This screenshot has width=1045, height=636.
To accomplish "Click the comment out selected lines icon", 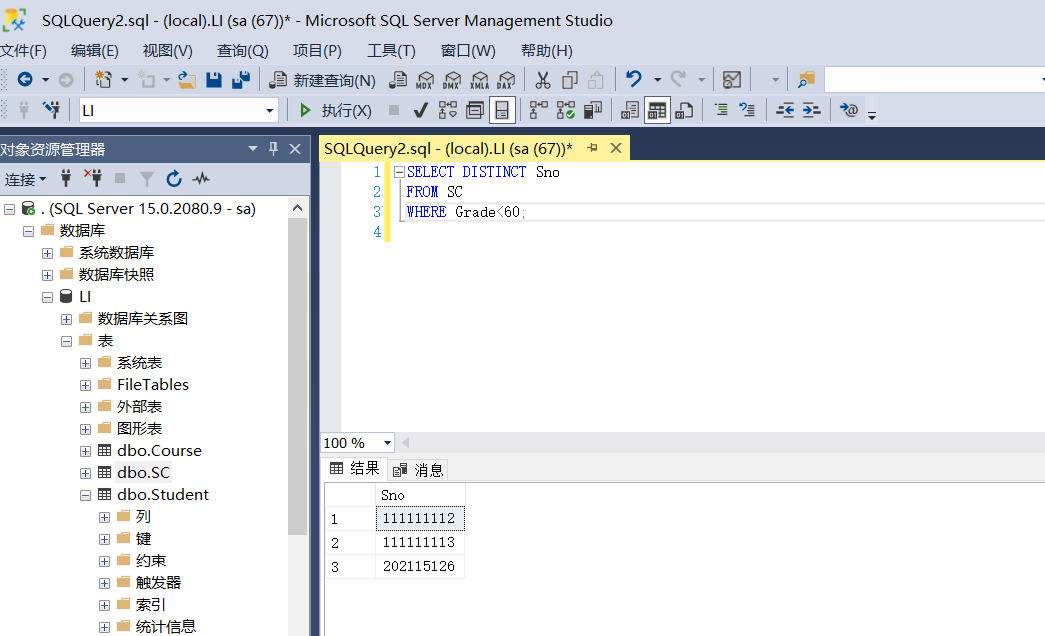I will point(721,110).
